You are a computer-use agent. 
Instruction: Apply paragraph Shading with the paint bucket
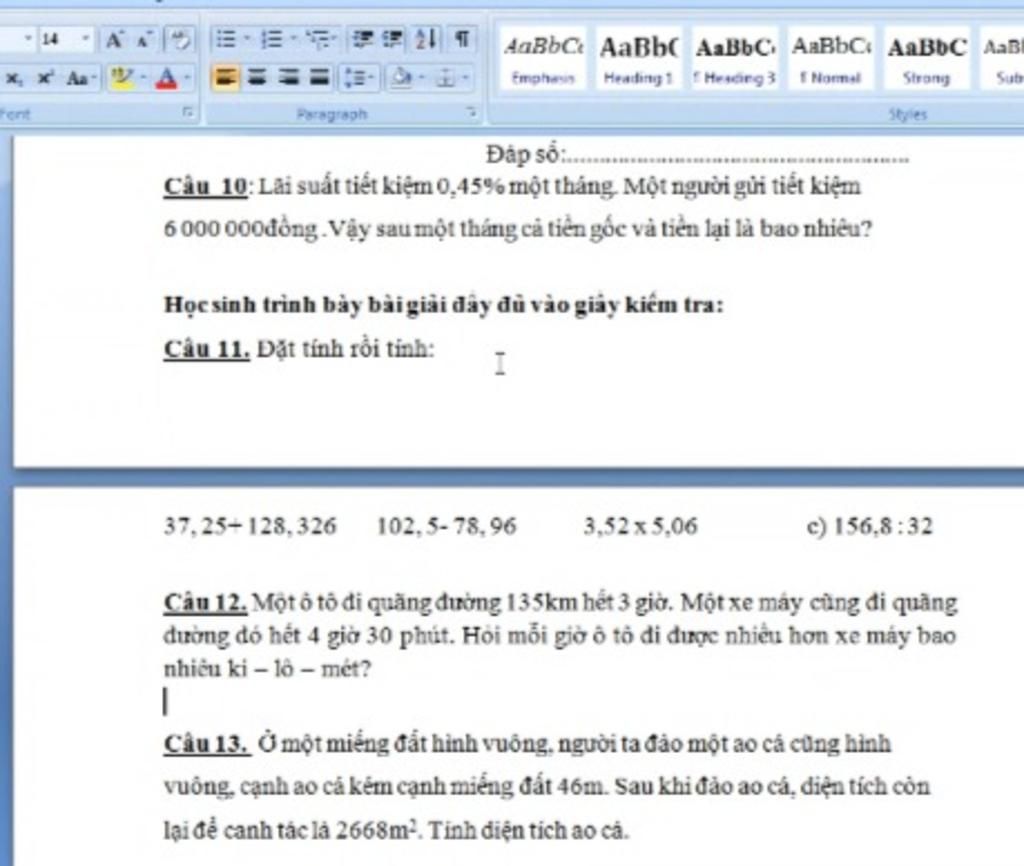[402, 78]
